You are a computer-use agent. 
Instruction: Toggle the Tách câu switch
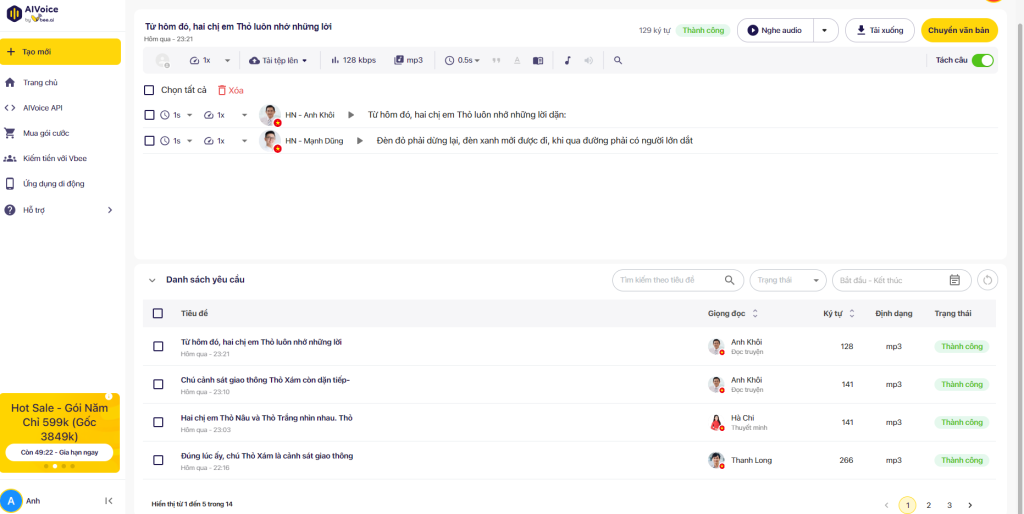click(x=982, y=60)
